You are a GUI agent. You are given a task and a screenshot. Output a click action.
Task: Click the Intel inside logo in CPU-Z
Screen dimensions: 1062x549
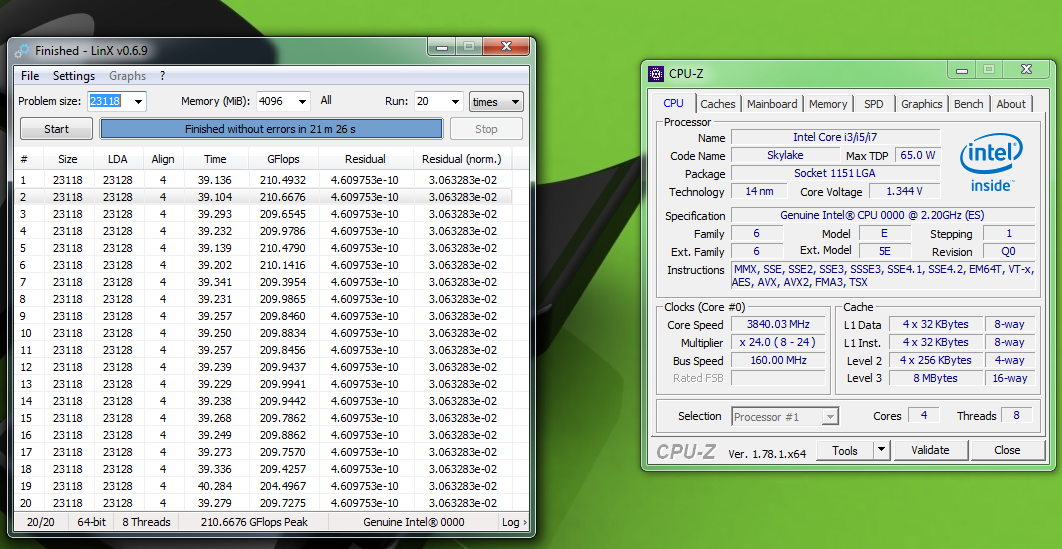[990, 162]
